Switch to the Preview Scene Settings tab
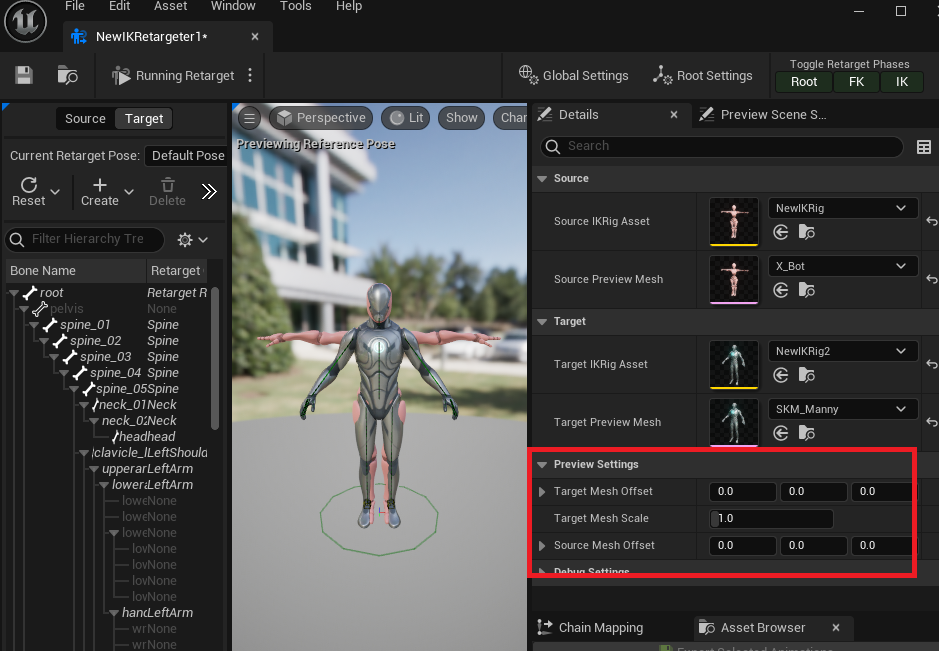Screen dimensions: 939x651 coord(773,114)
